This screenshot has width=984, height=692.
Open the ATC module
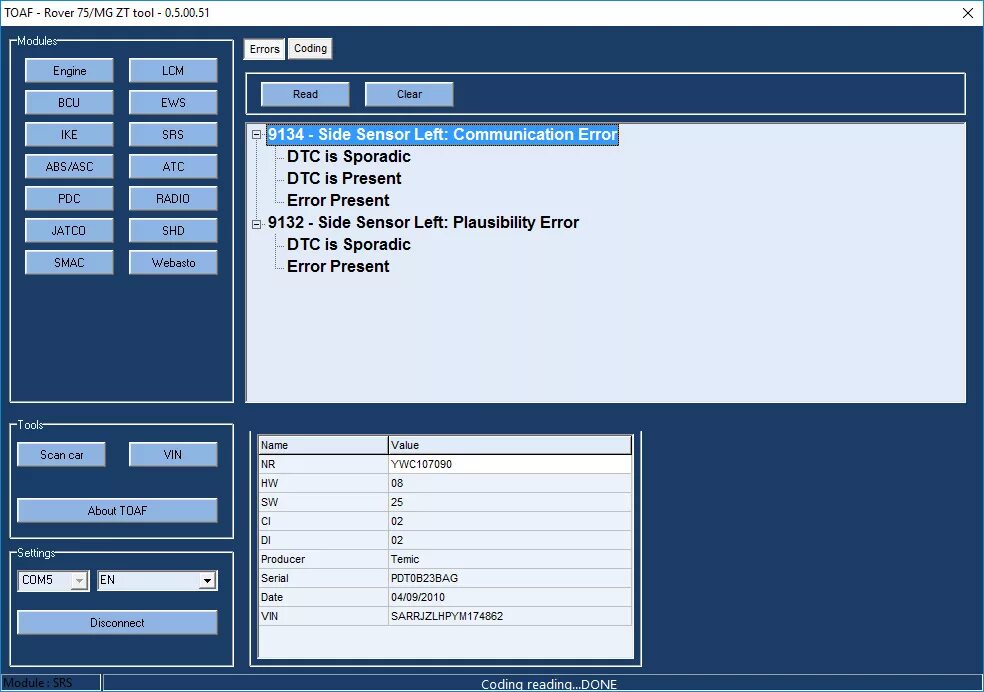point(173,167)
